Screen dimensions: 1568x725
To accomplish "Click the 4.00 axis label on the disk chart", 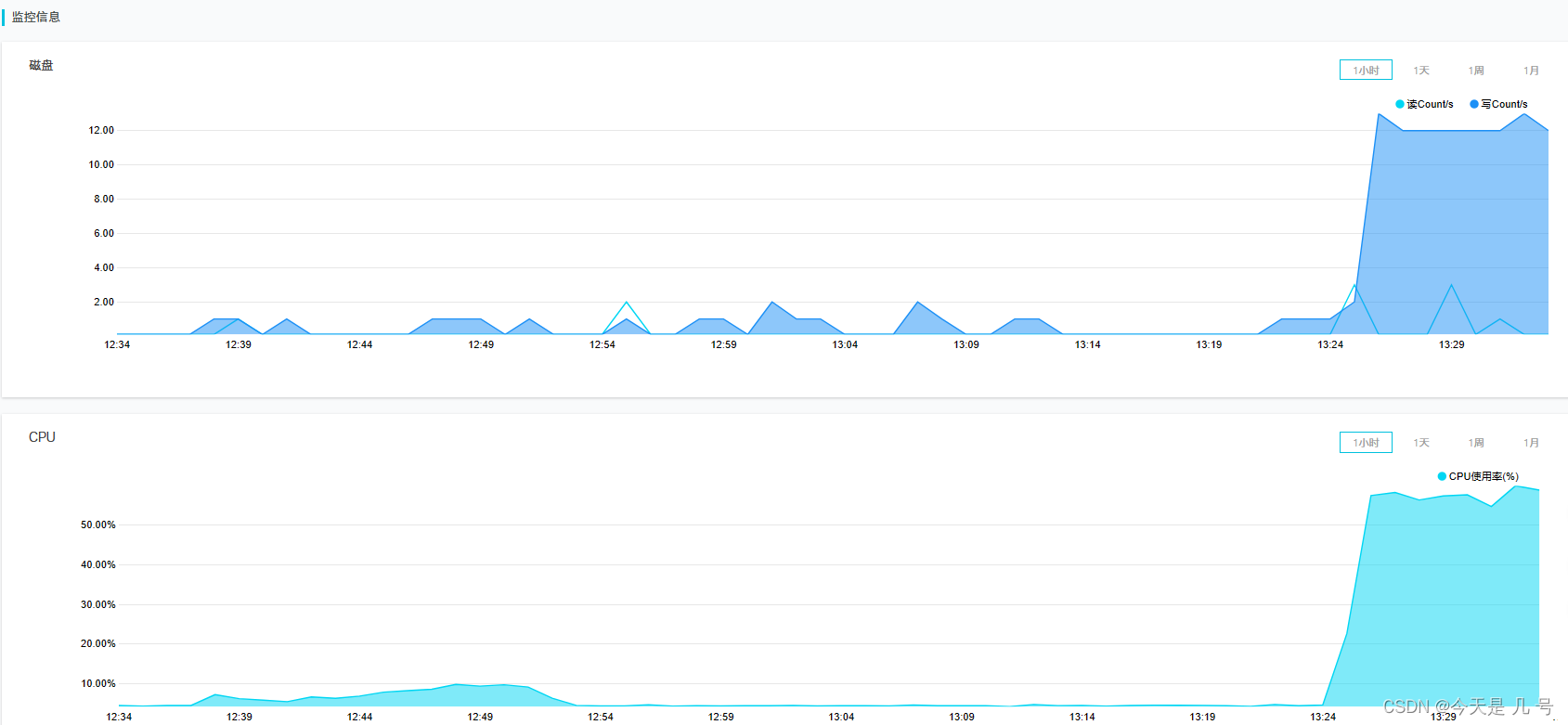I will (104, 267).
